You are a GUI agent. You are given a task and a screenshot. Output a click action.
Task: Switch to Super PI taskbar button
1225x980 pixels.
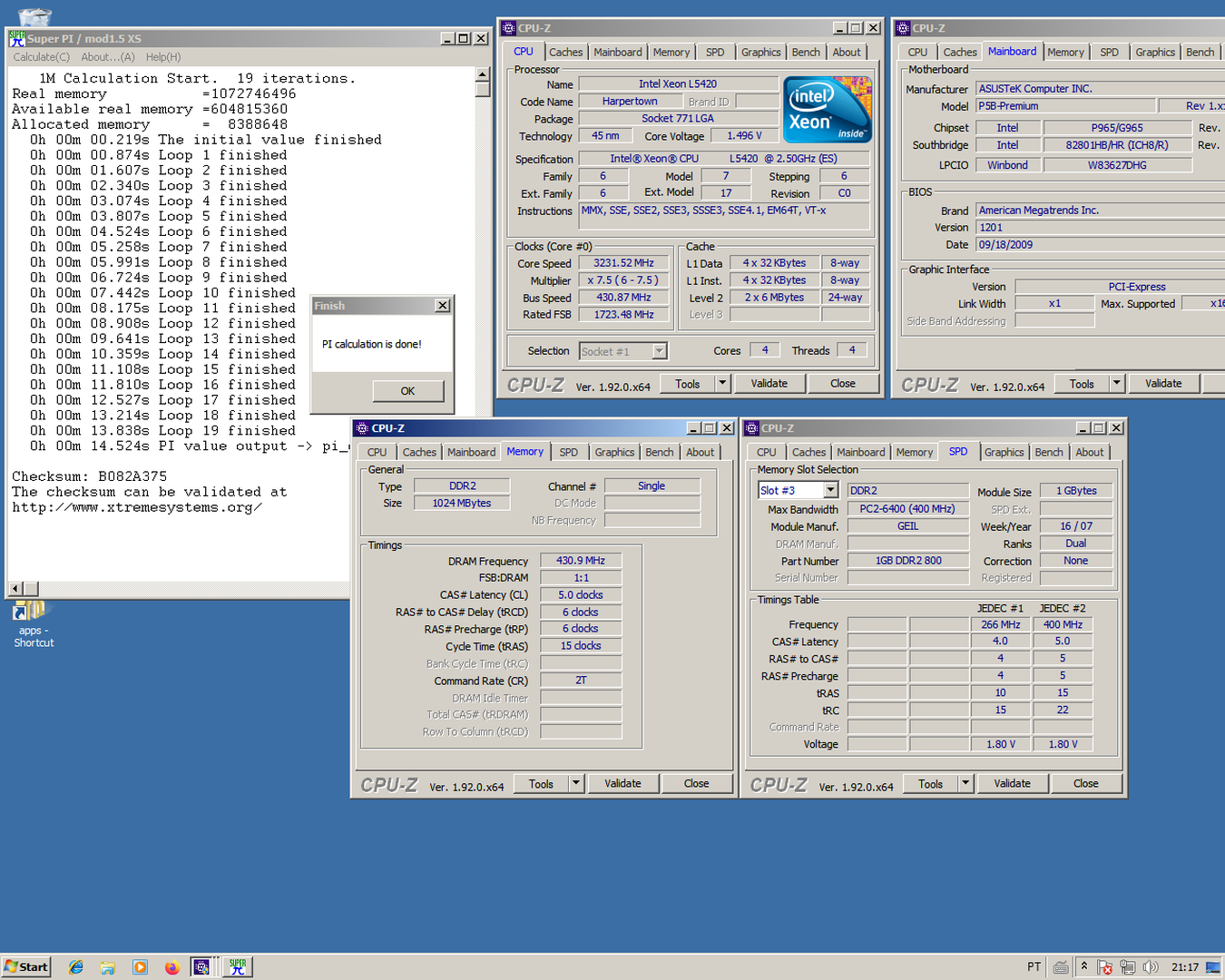(x=239, y=967)
